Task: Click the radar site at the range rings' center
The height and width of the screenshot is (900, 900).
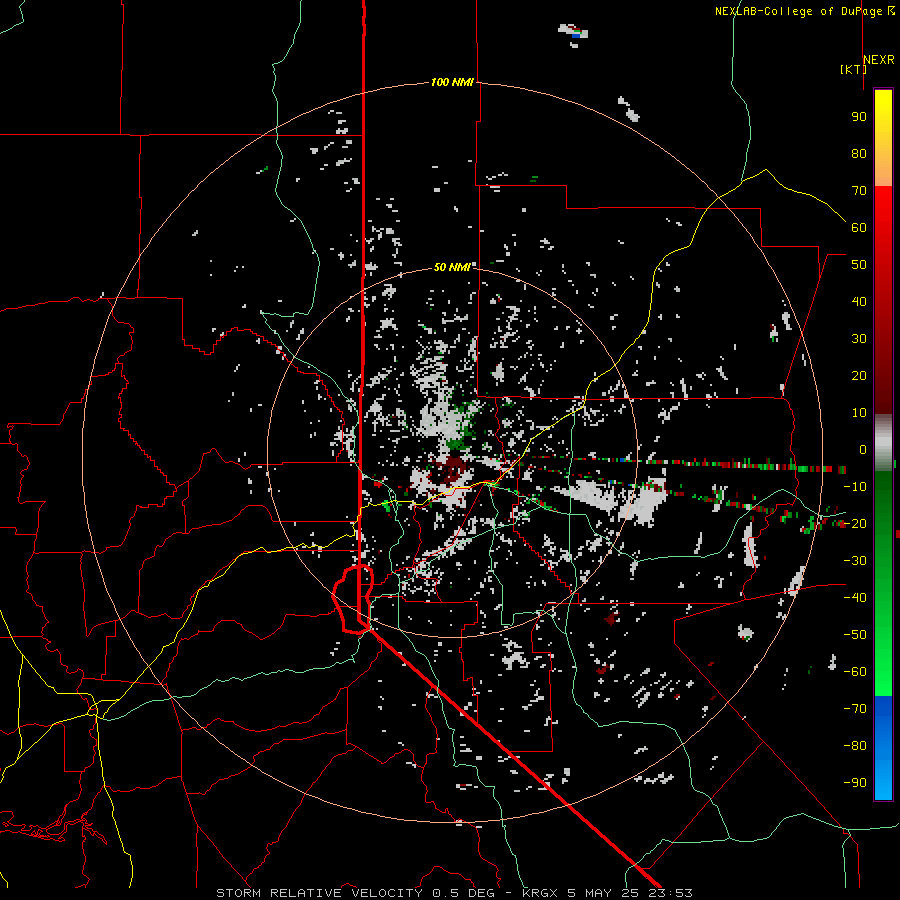Action: [x=453, y=453]
